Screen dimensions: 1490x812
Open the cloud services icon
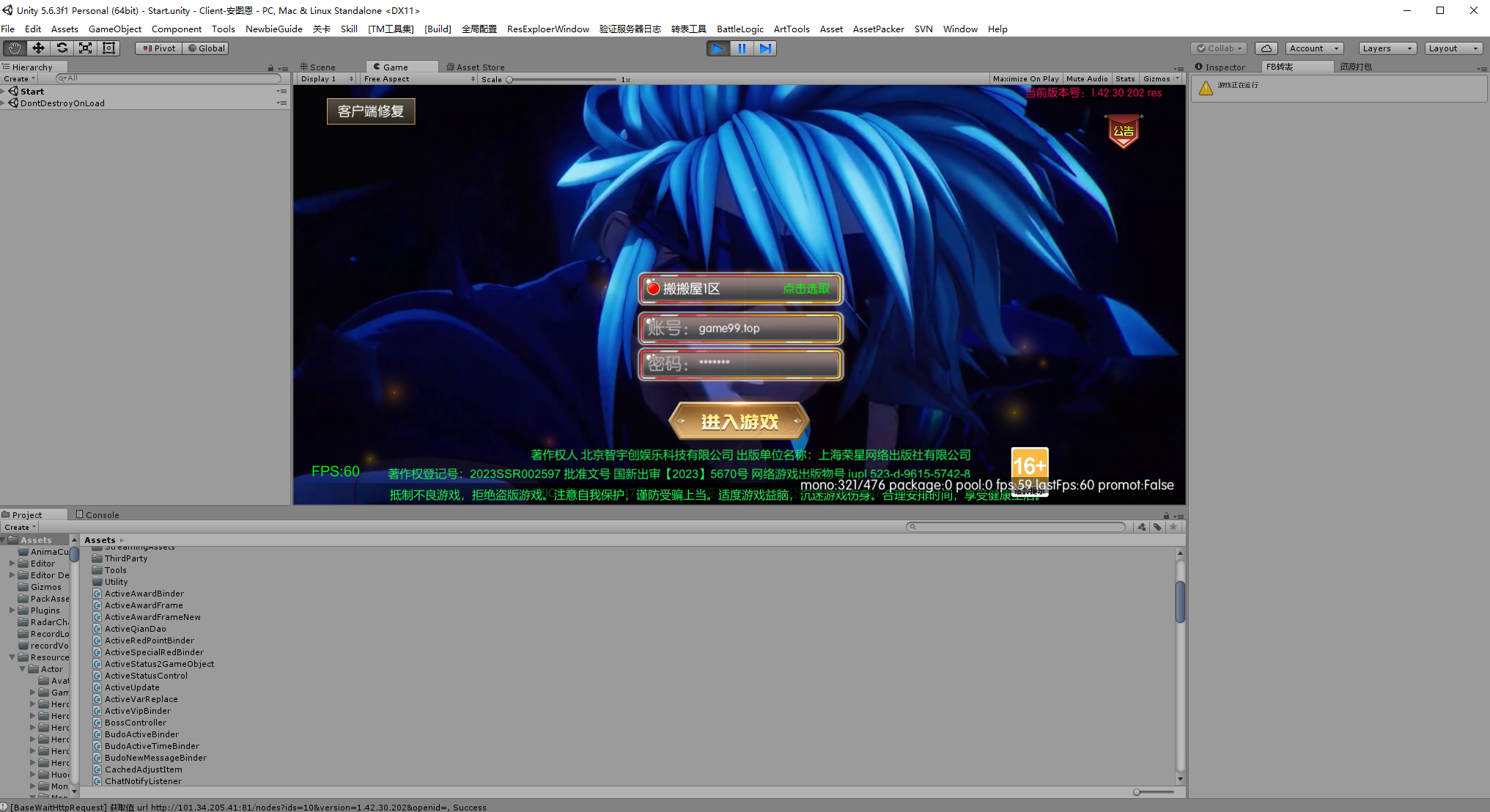pyautogui.click(x=1266, y=48)
